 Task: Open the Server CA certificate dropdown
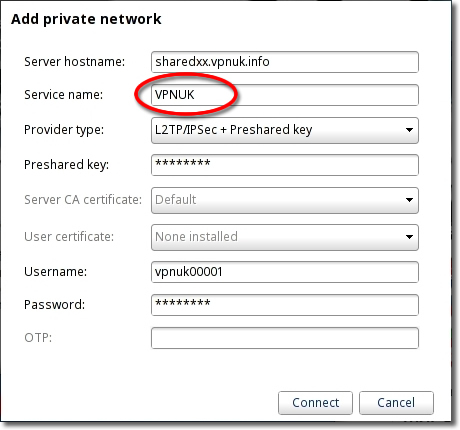point(285,200)
